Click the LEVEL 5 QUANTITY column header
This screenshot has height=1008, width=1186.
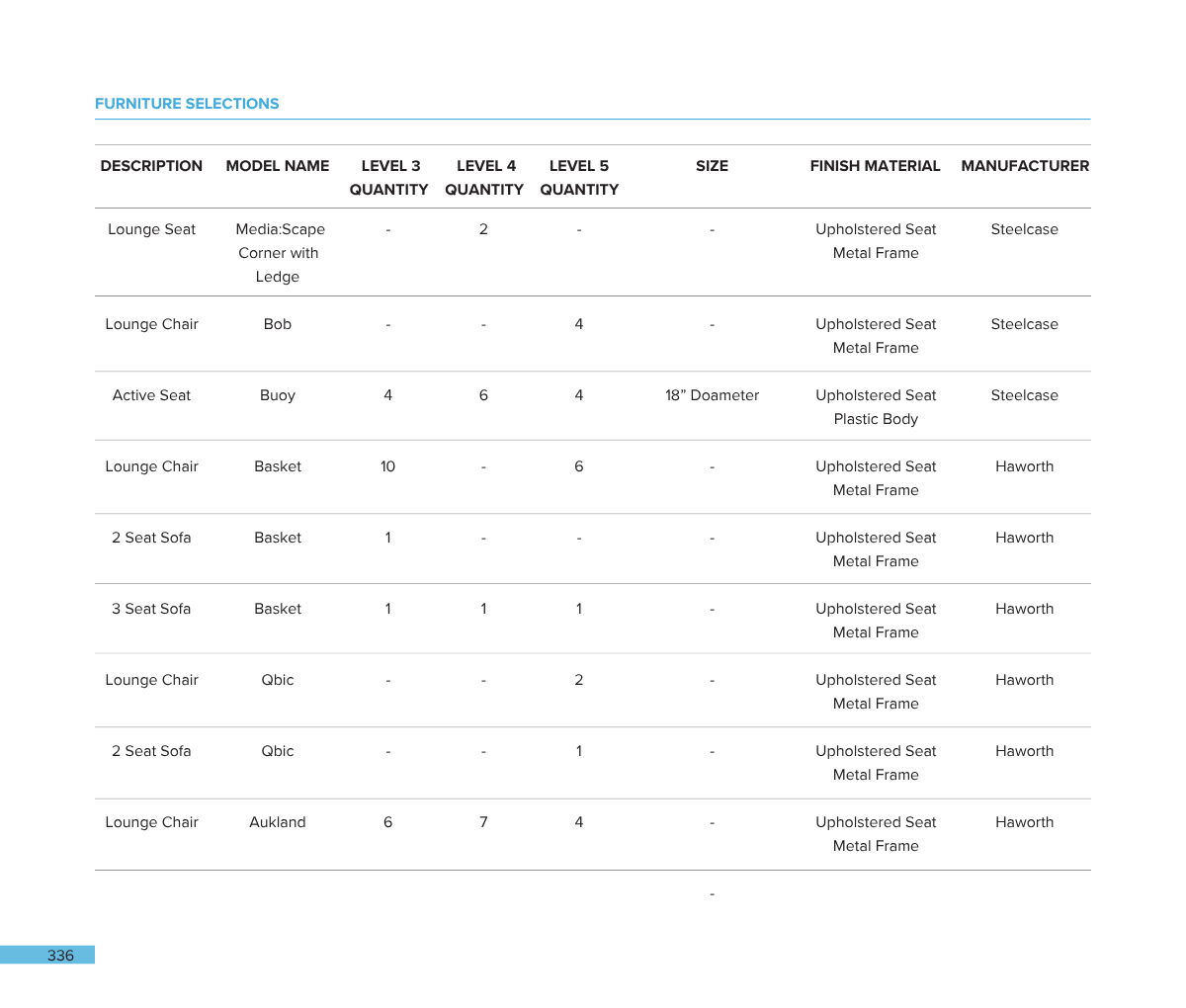click(579, 178)
